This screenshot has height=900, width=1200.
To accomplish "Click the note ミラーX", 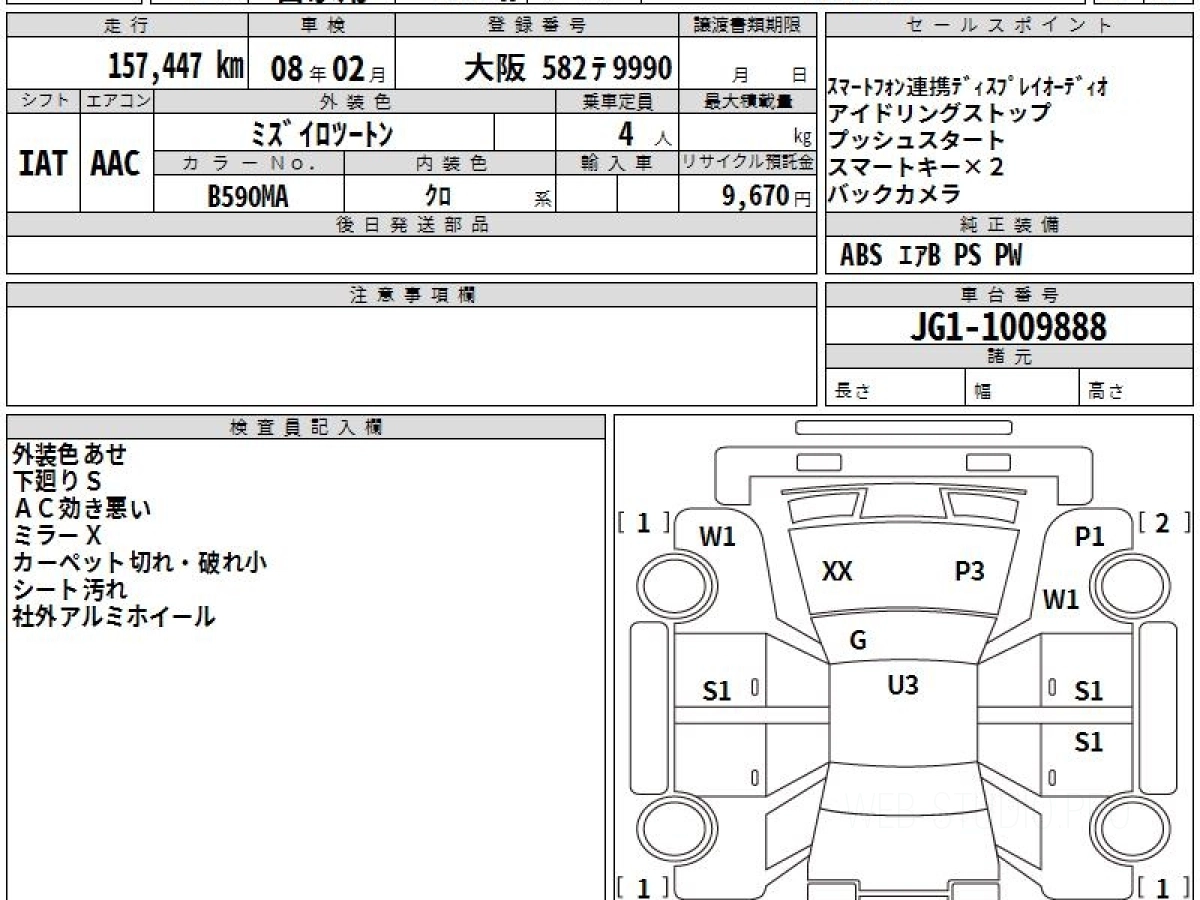I will (x=57, y=536).
